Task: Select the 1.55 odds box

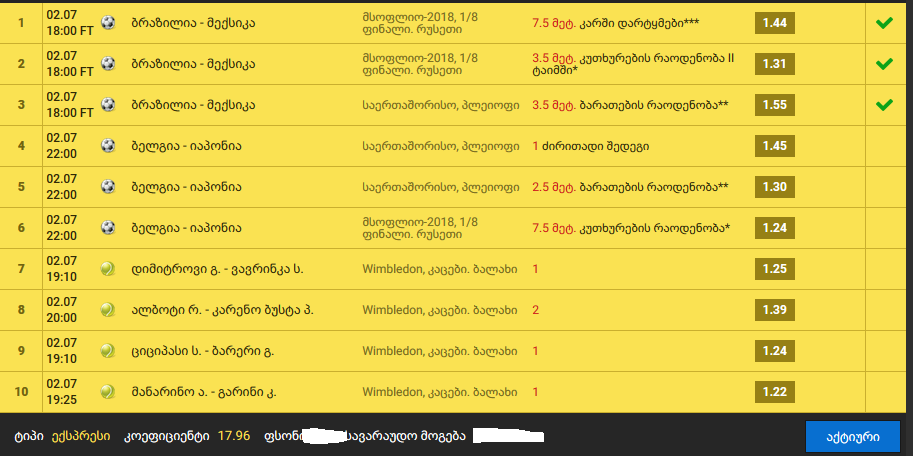Action: (774, 105)
